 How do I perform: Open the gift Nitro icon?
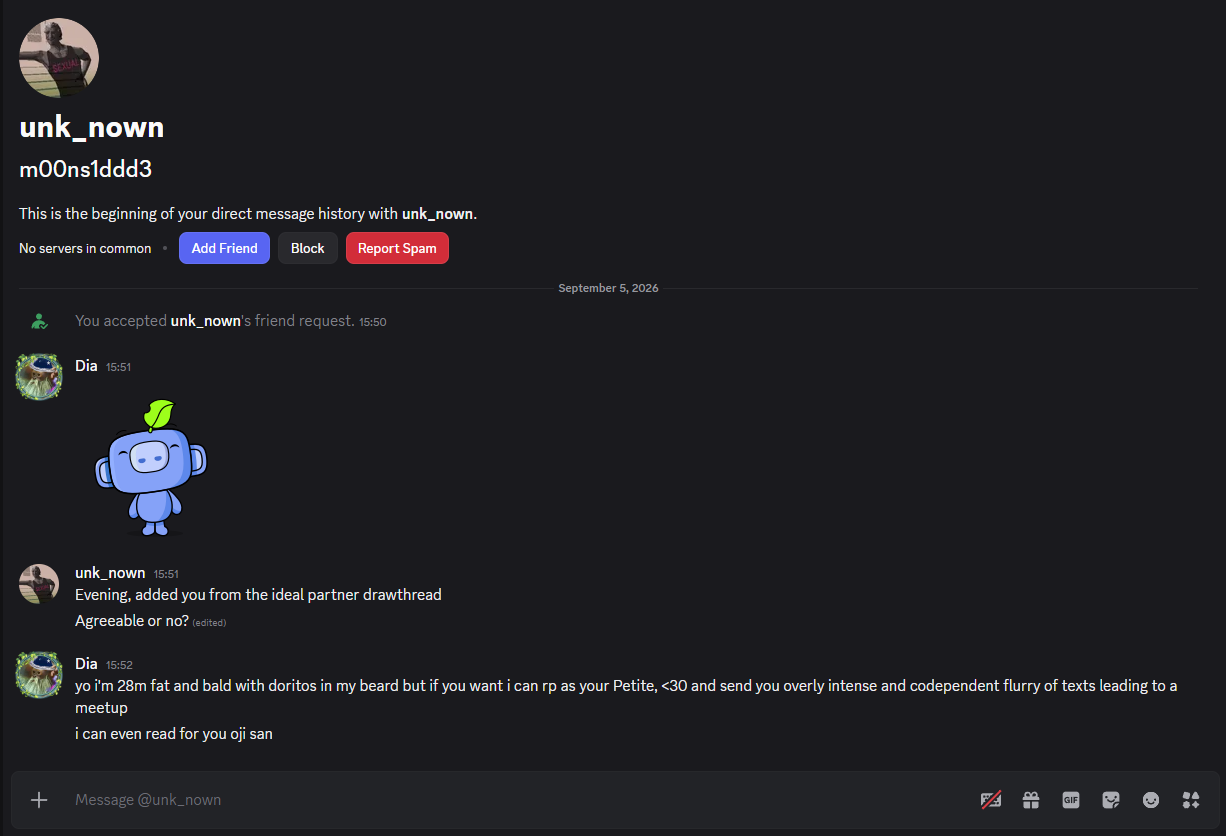(1031, 799)
